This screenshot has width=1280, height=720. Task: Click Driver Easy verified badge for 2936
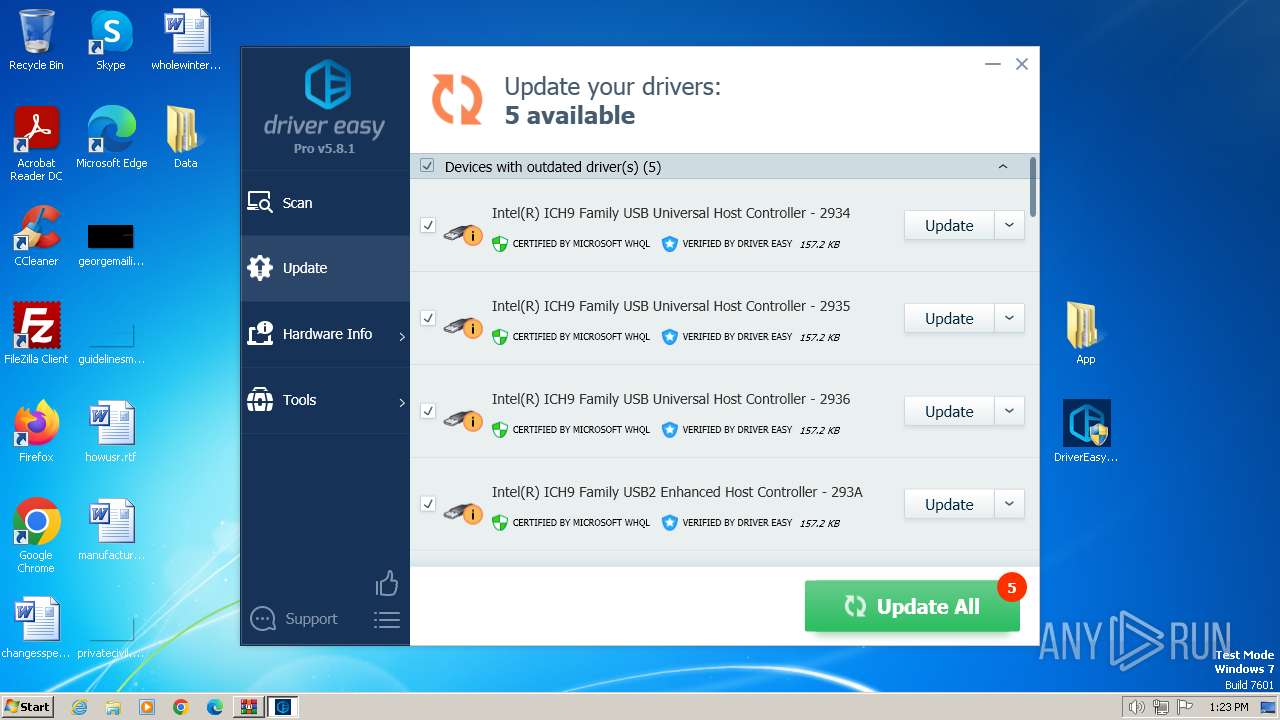click(670, 430)
